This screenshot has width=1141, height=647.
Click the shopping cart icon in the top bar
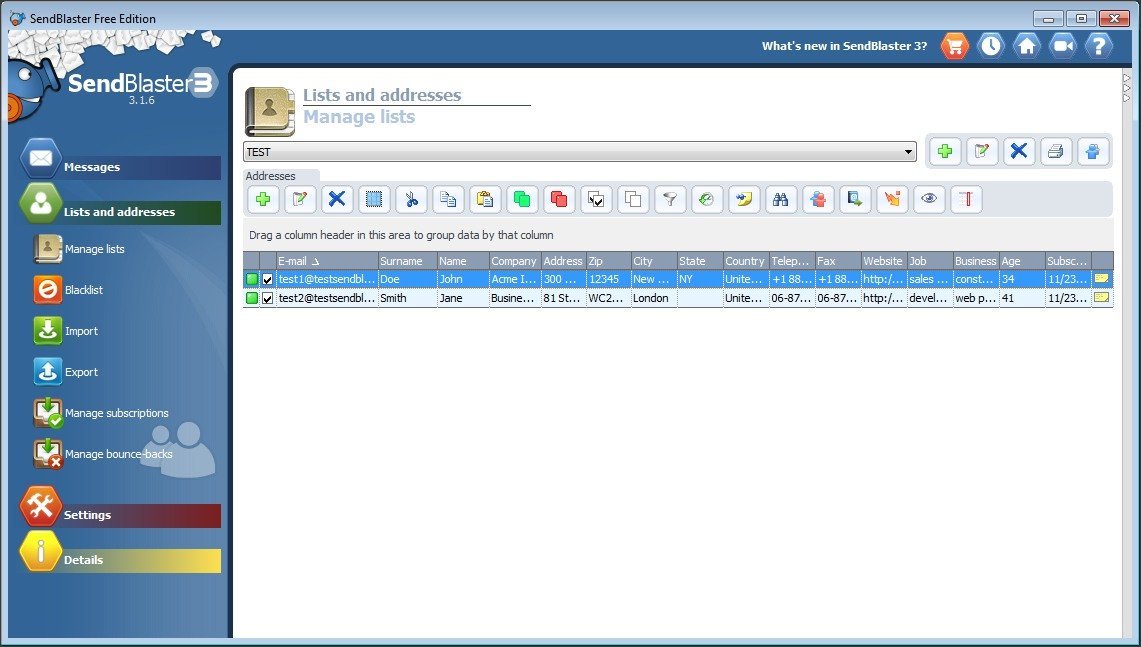(954, 45)
